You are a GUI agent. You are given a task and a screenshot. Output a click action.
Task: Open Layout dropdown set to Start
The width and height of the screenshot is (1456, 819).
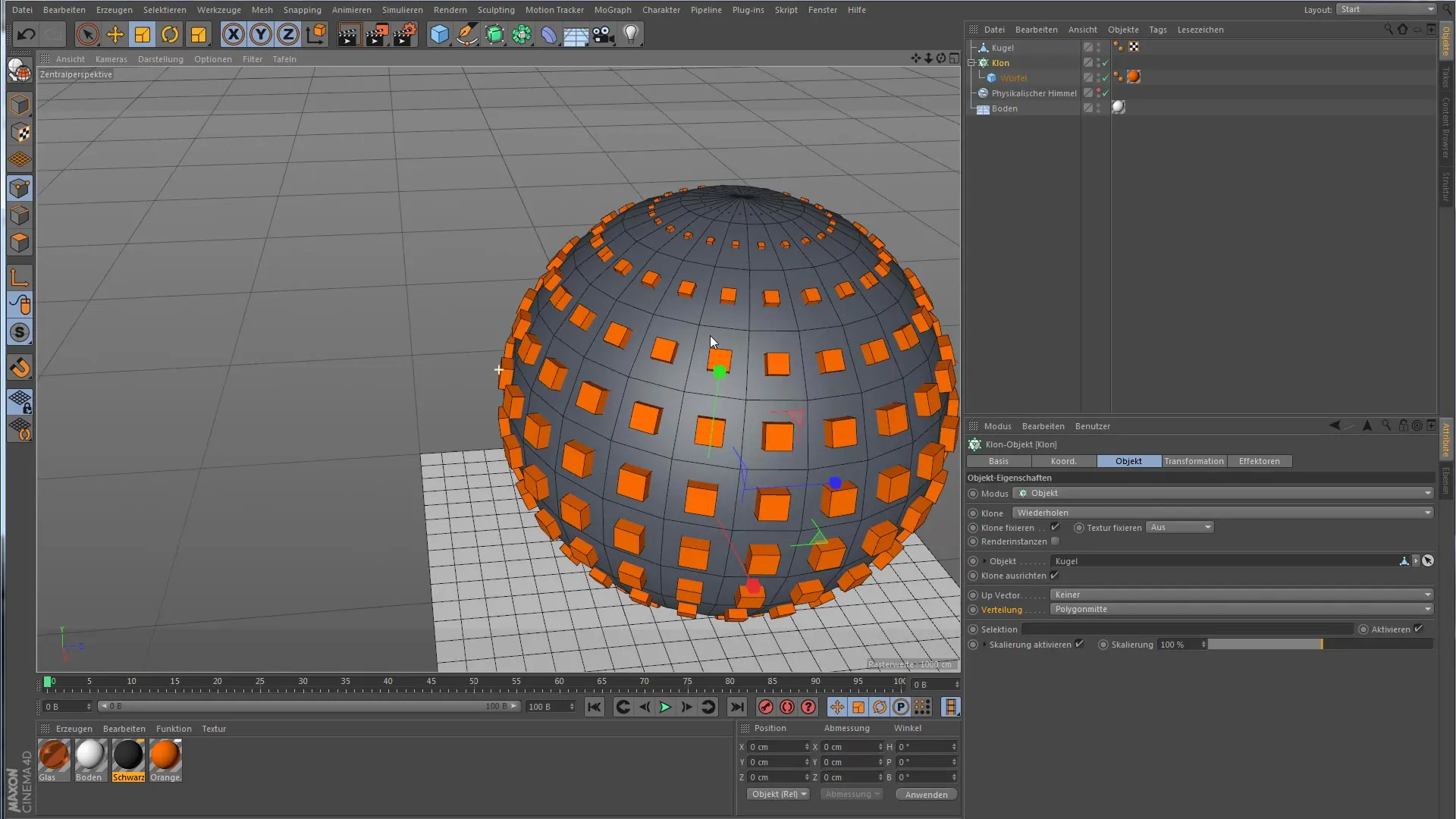pyautogui.click(x=1386, y=9)
